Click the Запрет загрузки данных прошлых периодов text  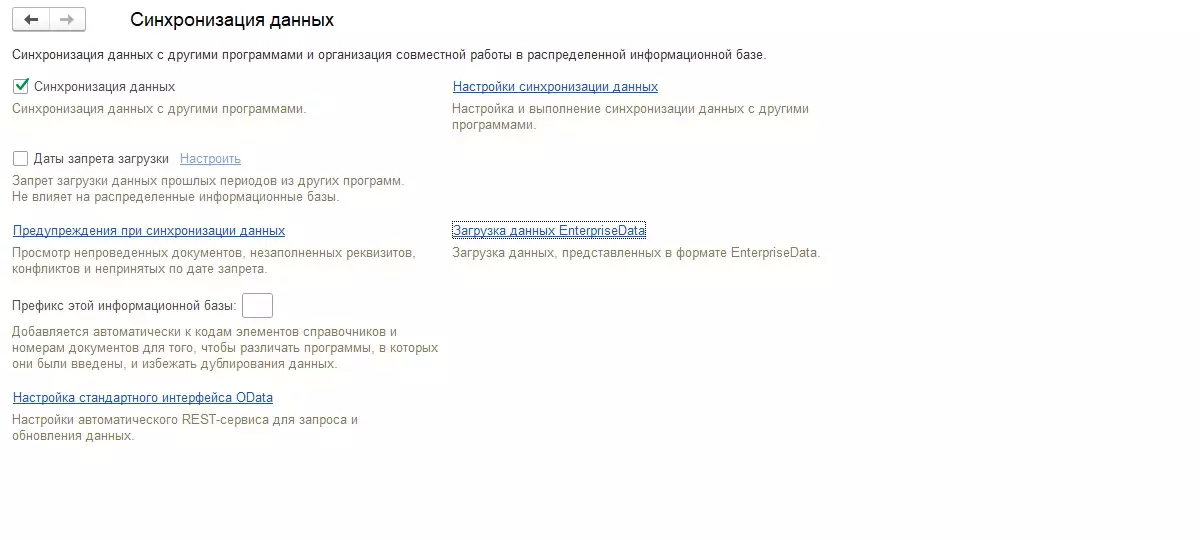[x=208, y=181]
